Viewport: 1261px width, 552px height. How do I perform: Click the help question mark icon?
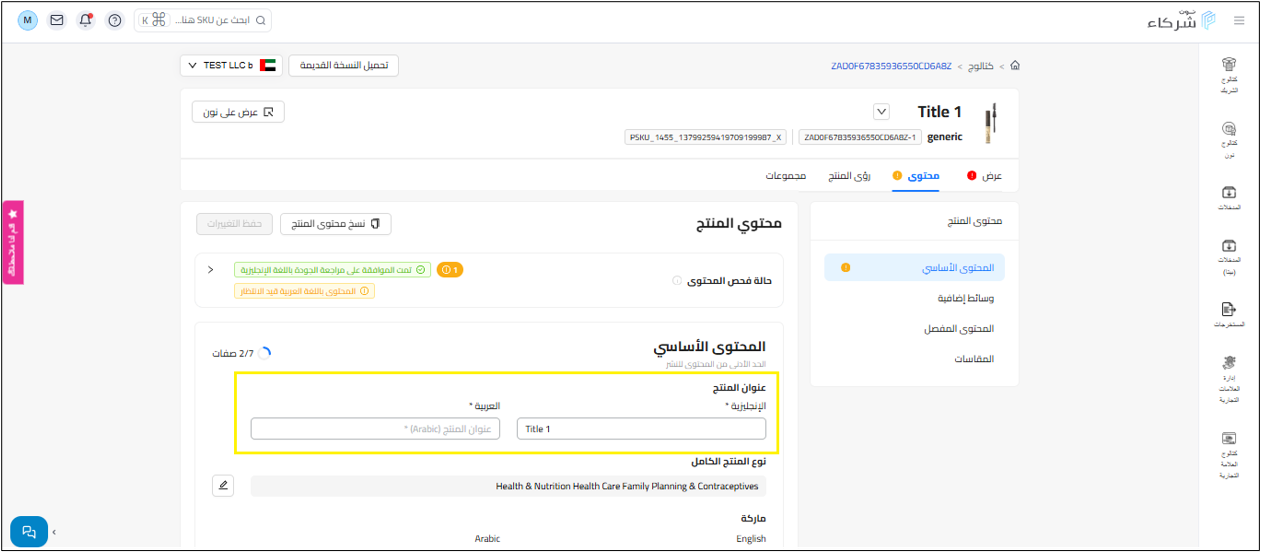click(x=115, y=20)
